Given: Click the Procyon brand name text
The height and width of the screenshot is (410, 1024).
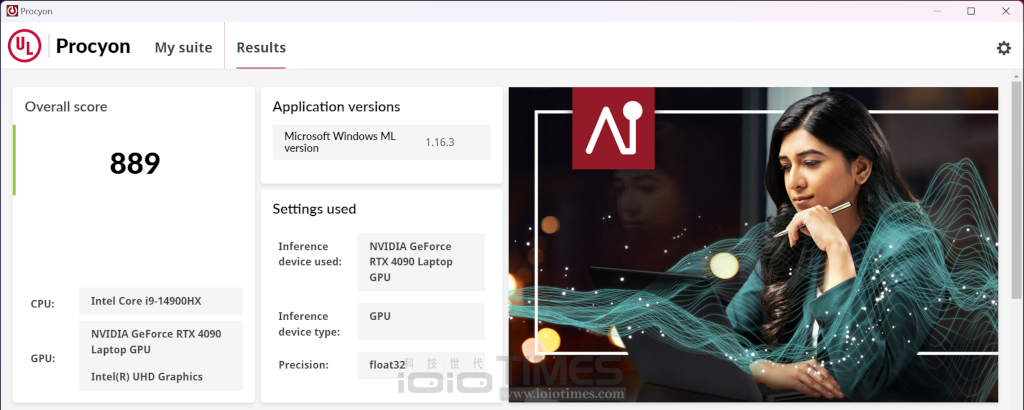Looking at the screenshot, I should click(93, 46).
